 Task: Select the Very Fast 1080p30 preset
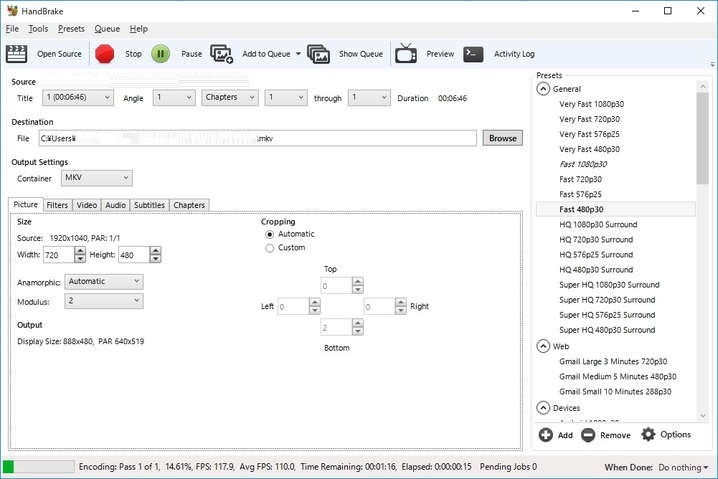pos(591,104)
